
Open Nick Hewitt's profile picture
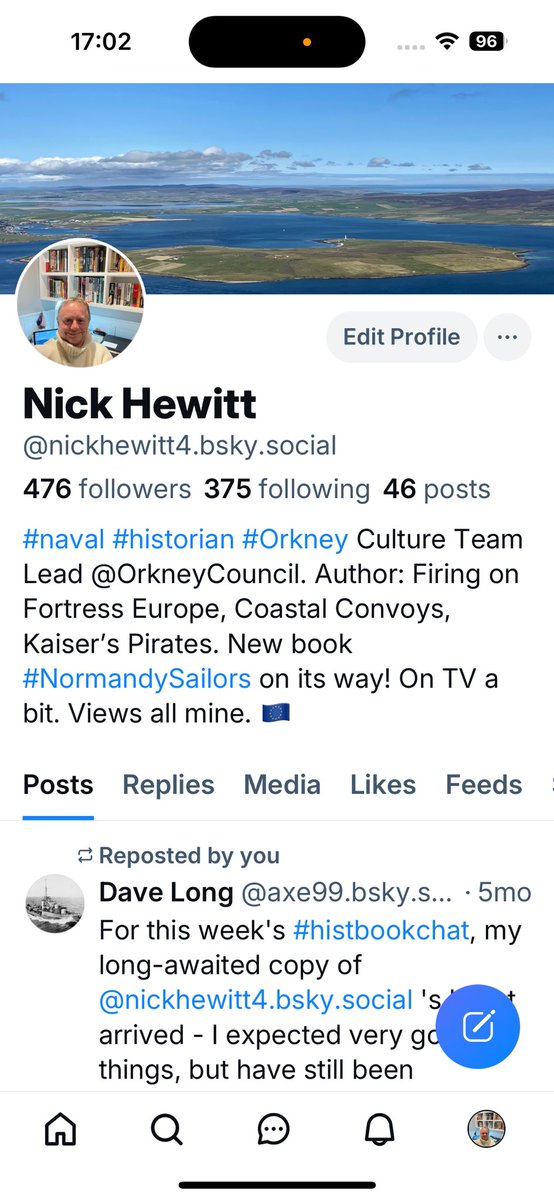coord(80,303)
